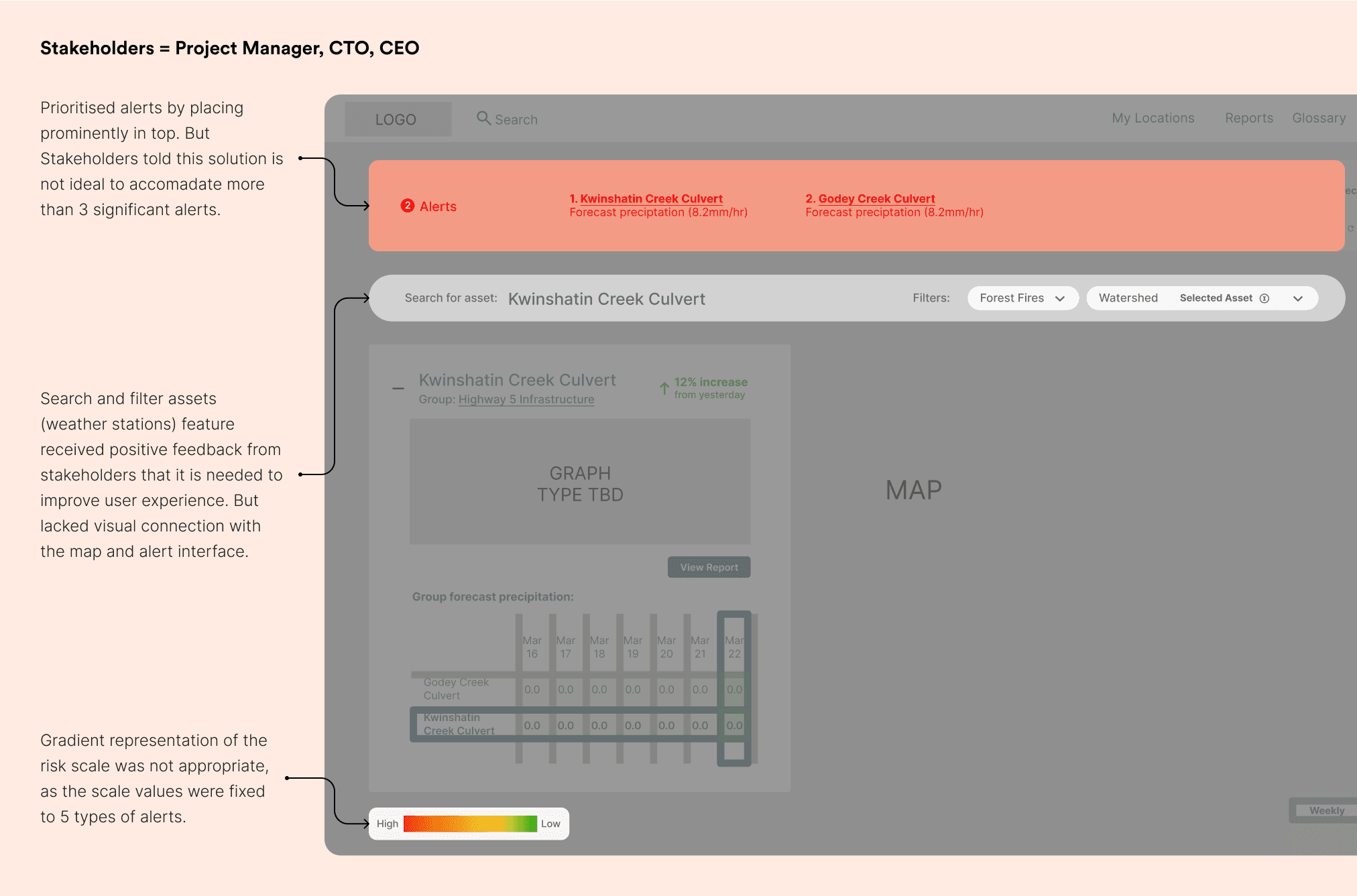Open the Godey Creek Culvert alert link
Screen dimensions: 1357x896
tap(870, 198)
